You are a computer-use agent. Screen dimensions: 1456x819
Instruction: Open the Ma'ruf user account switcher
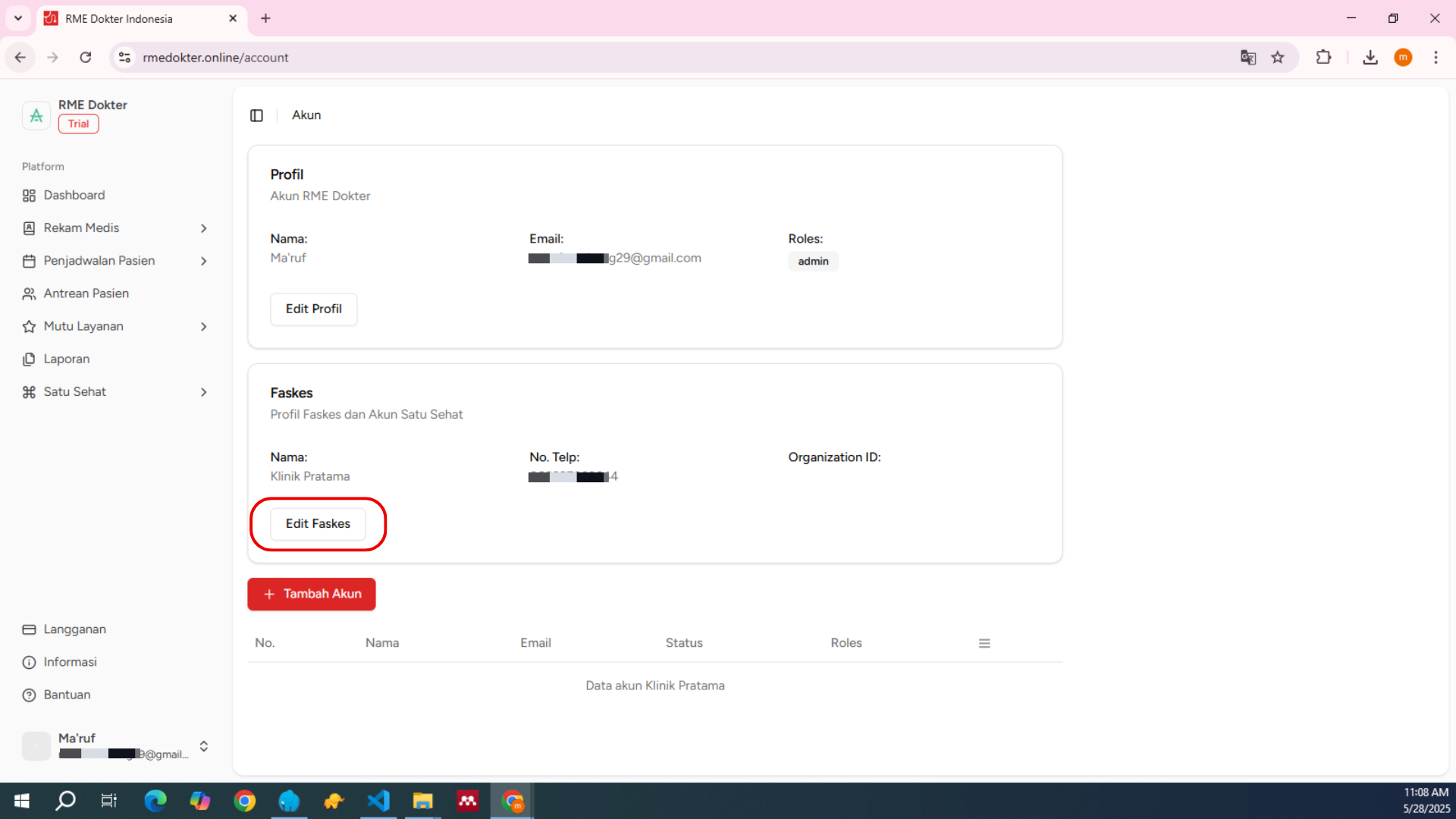click(203, 747)
